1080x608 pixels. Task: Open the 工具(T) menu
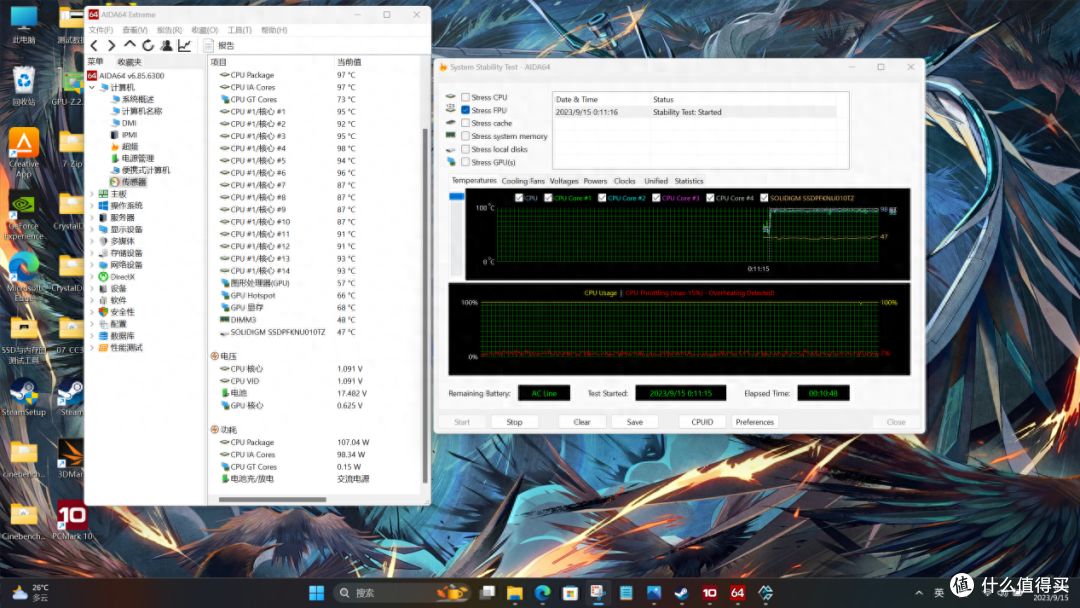(x=239, y=30)
